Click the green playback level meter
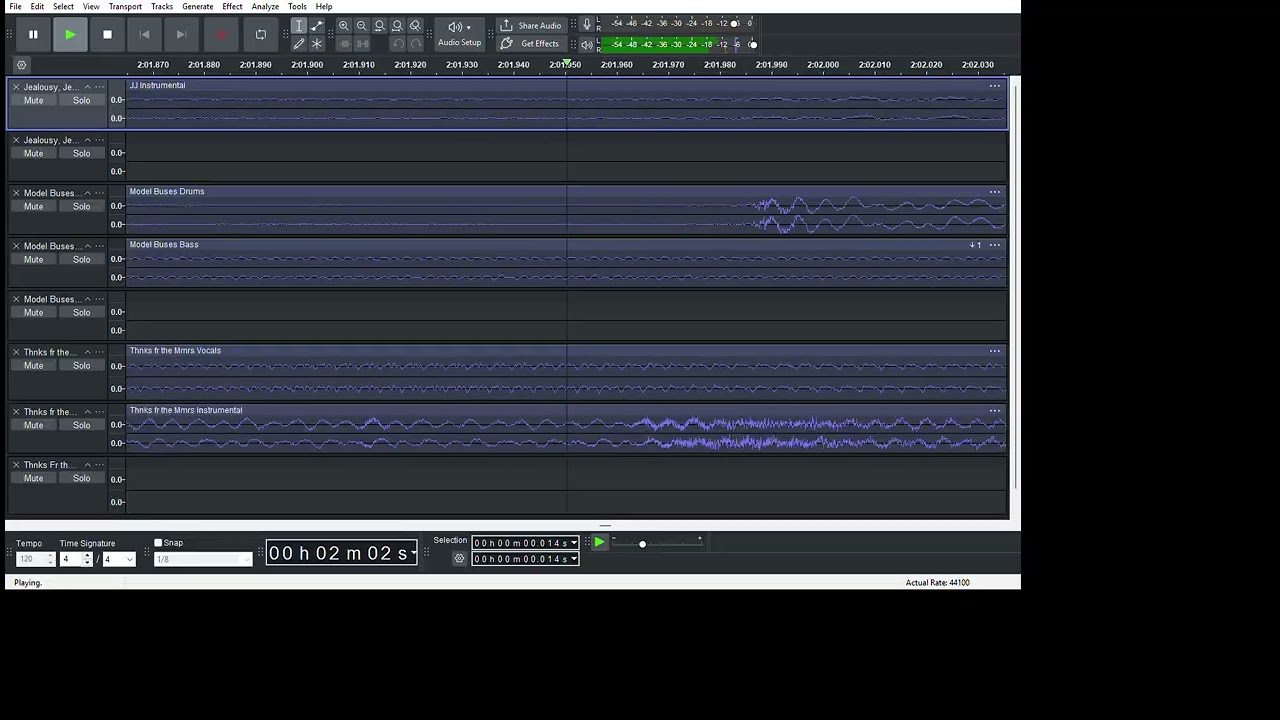The height and width of the screenshot is (720, 1280). tap(679, 44)
